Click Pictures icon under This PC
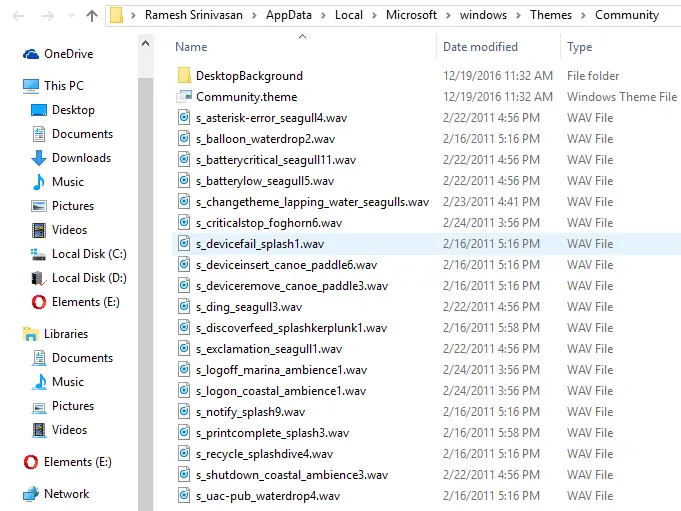The image size is (681, 511). (x=39, y=206)
